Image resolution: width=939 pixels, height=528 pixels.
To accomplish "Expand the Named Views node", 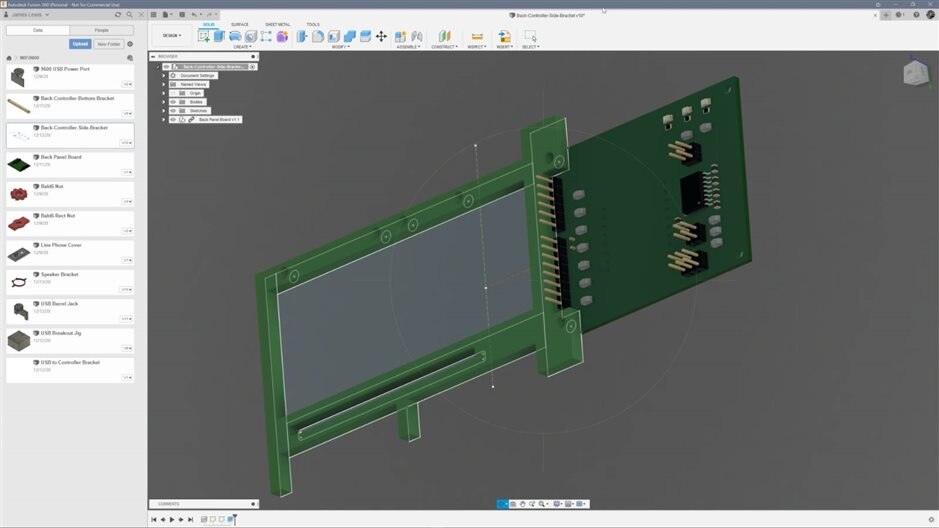I will (x=164, y=85).
